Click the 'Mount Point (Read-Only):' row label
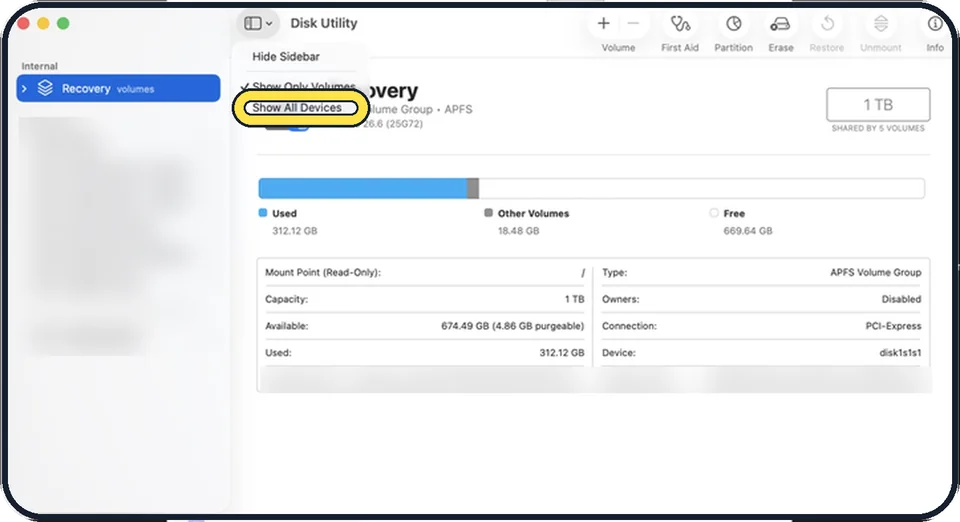 pyautogui.click(x=323, y=272)
